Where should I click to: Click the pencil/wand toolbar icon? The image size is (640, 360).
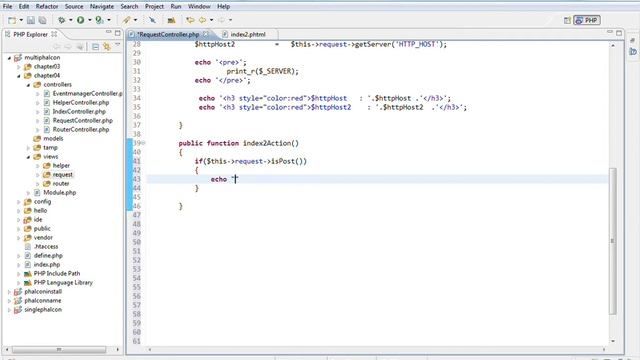click(127, 20)
